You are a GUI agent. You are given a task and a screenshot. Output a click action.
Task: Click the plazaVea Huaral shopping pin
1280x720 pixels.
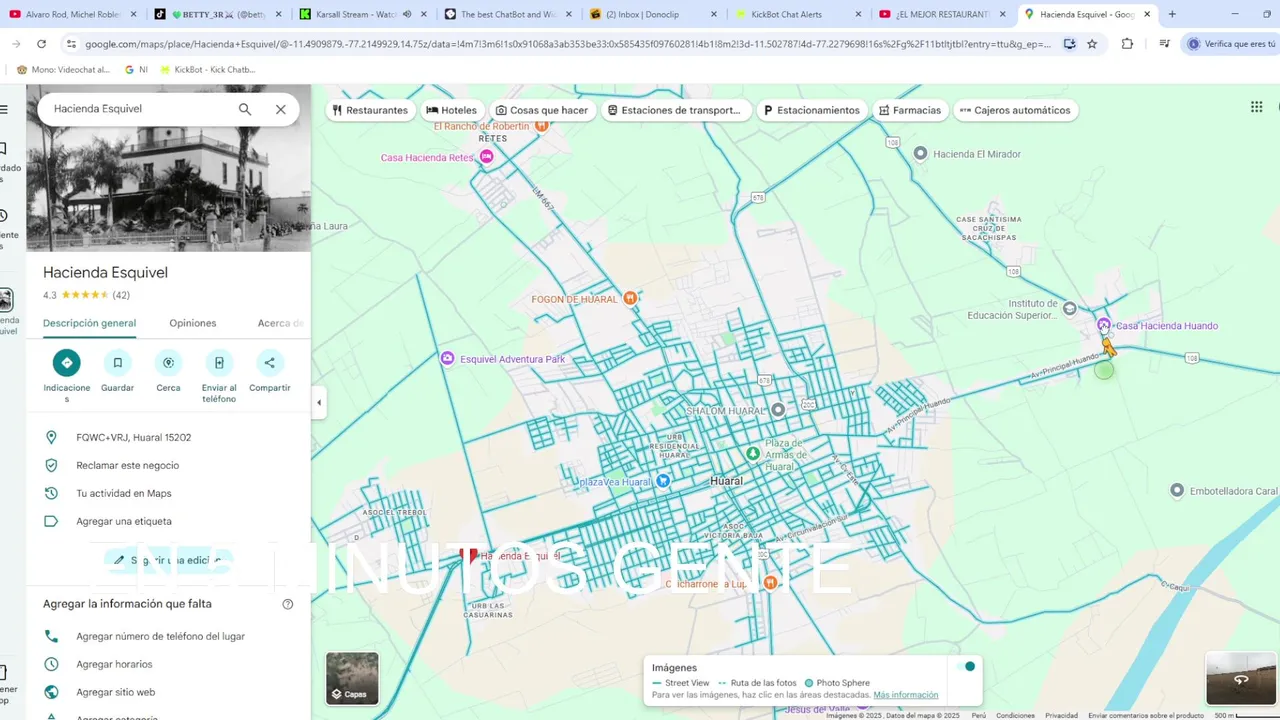coord(662,481)
